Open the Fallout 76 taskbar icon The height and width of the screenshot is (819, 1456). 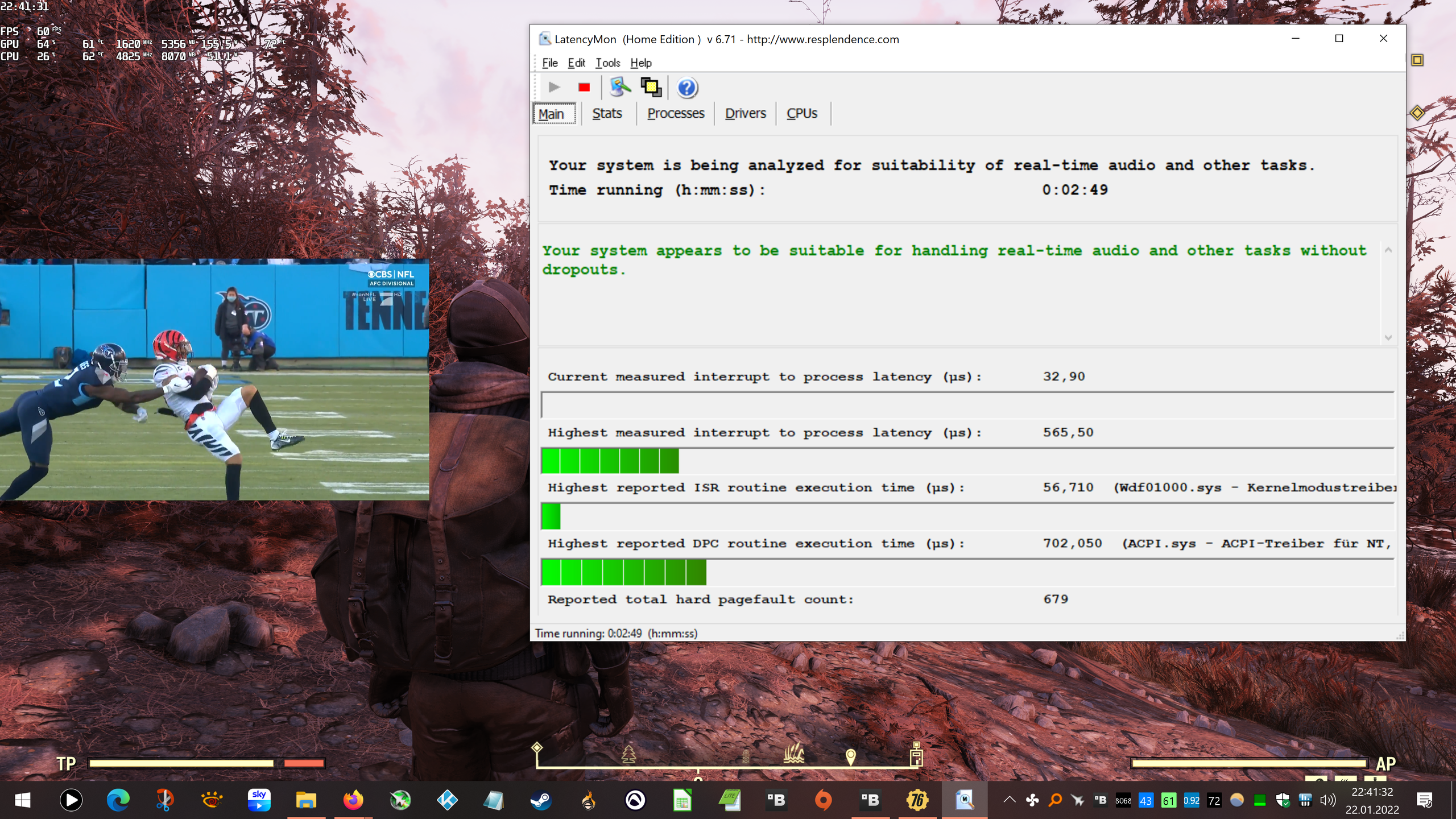[x=917, y=800]
